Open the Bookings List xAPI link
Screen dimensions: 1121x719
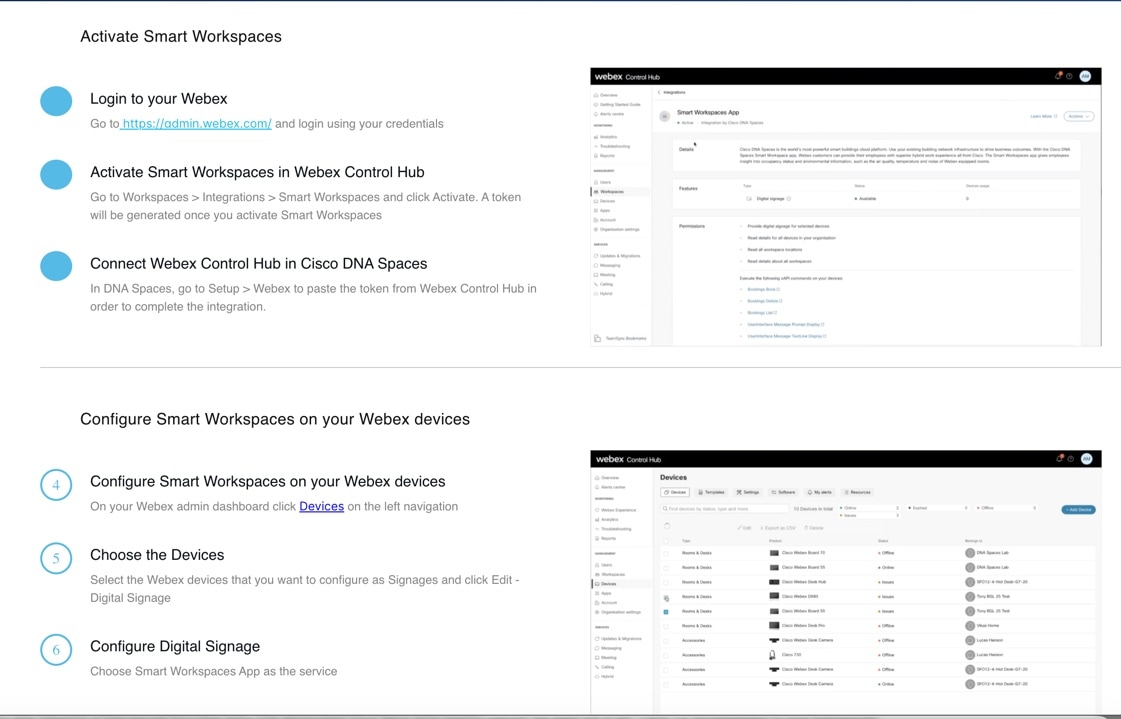[761, 312]
